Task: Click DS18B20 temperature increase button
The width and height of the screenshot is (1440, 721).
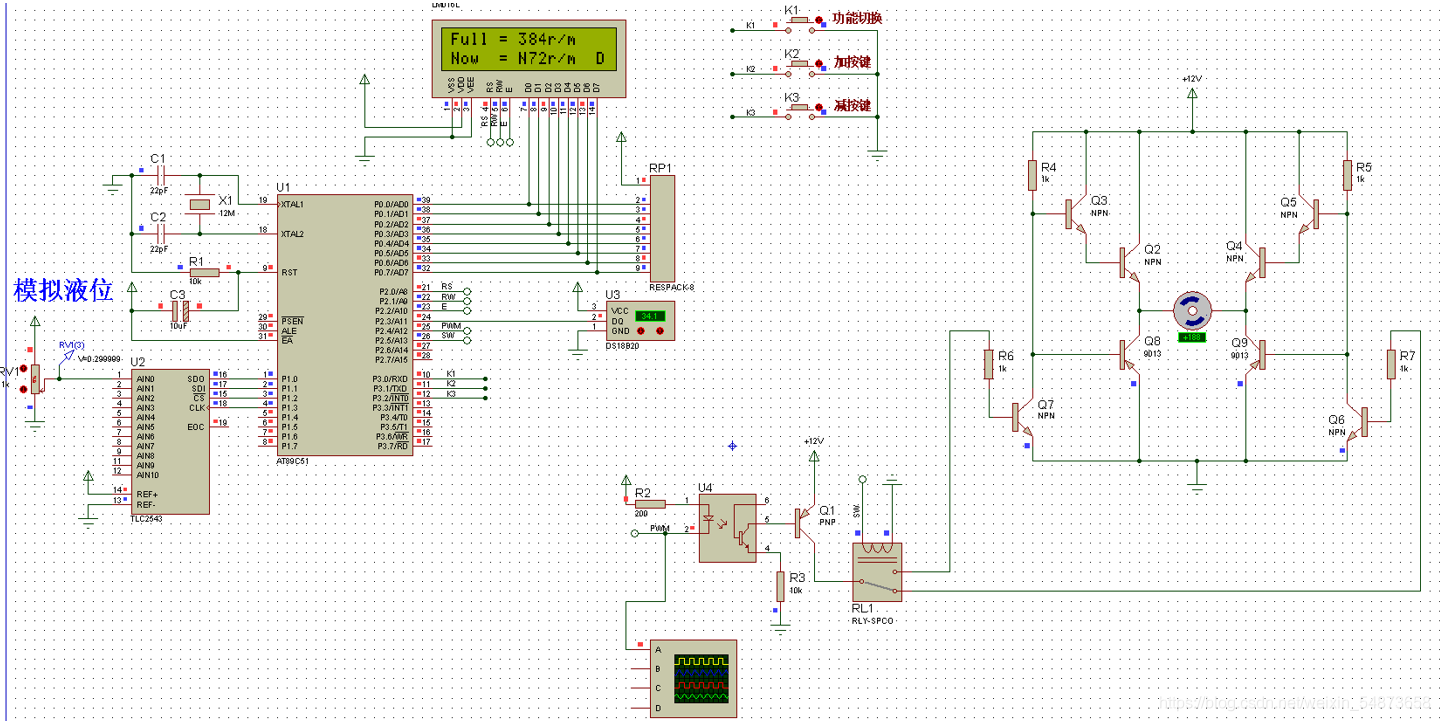Action: [660, 329]
